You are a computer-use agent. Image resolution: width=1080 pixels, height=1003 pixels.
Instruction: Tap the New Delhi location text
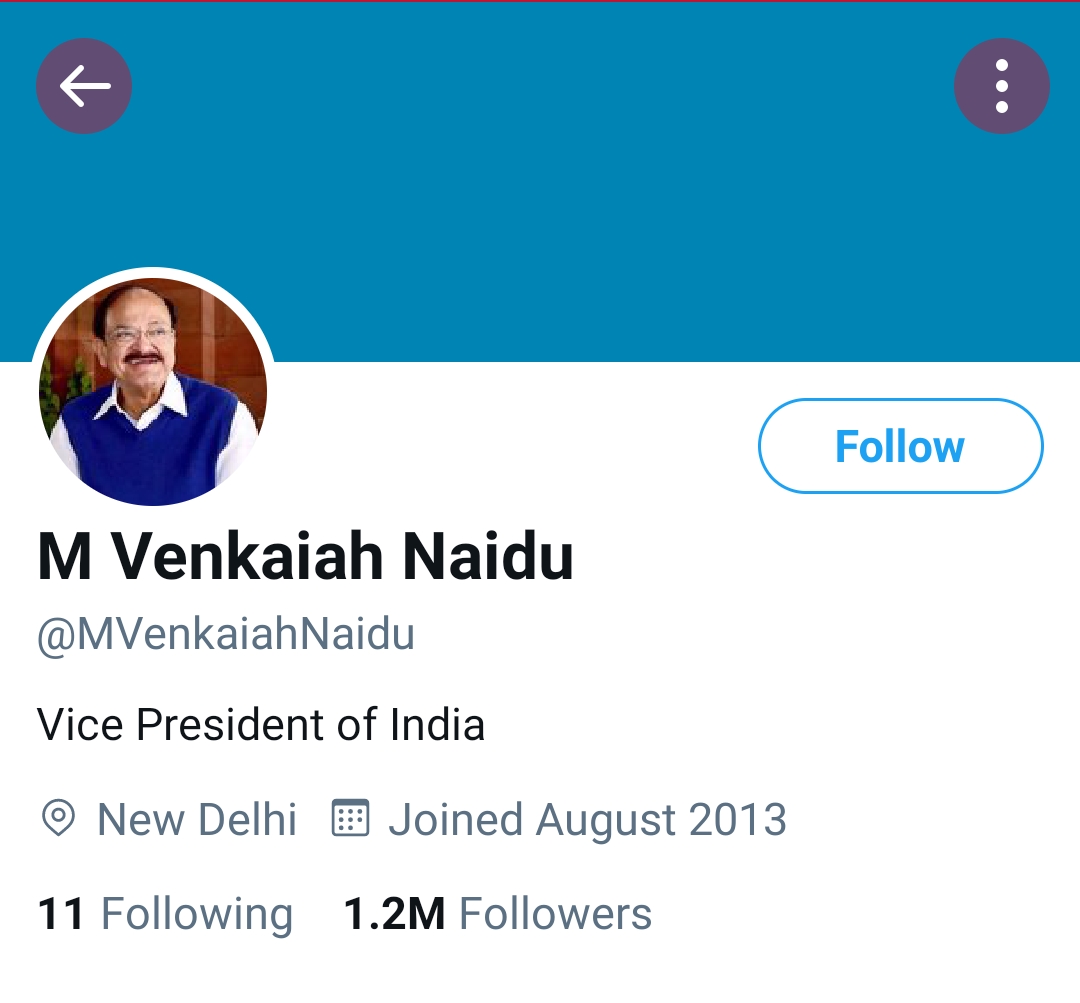click(x=197, y=819)
